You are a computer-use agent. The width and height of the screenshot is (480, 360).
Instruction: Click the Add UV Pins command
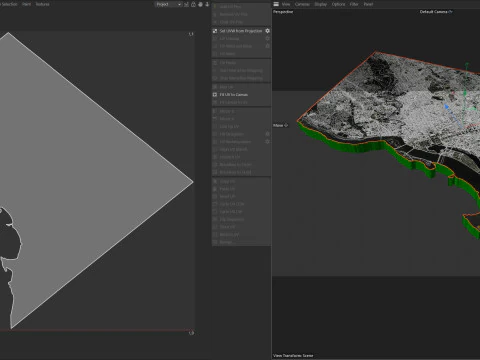pos(230,7)
